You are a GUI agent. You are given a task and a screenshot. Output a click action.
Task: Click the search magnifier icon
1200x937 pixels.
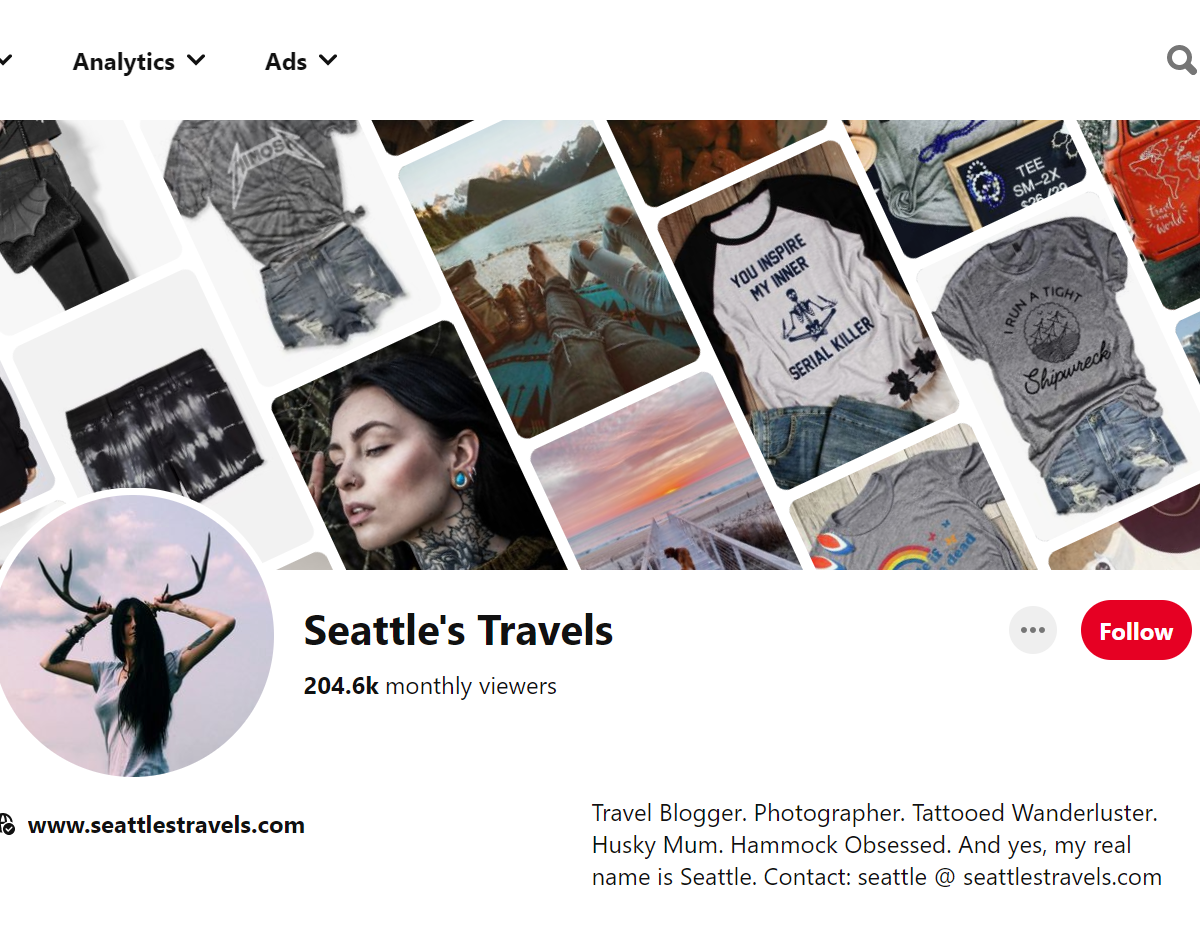(1182, 61)
